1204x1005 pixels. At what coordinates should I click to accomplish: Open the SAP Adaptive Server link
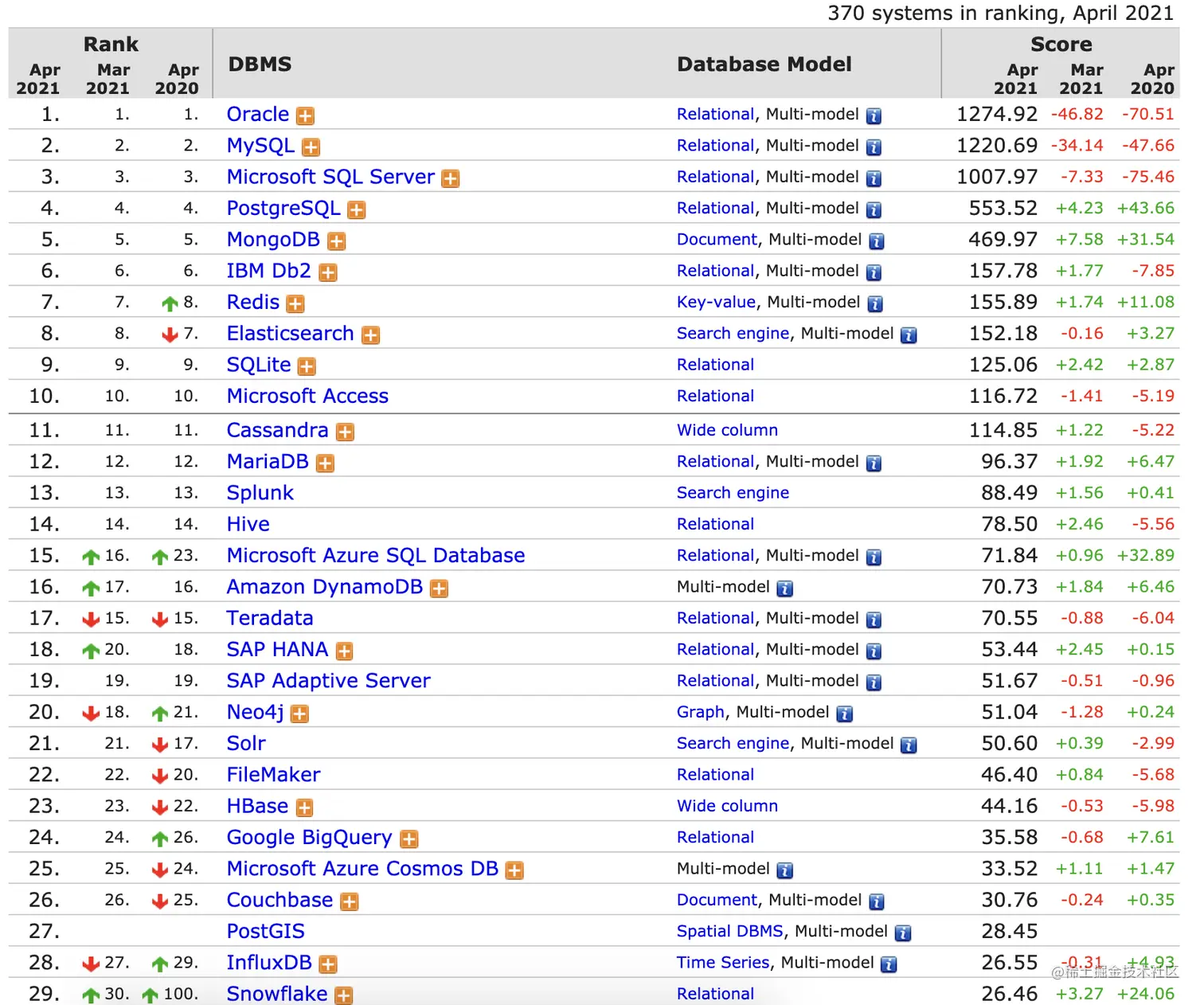(x=329, y=681)
